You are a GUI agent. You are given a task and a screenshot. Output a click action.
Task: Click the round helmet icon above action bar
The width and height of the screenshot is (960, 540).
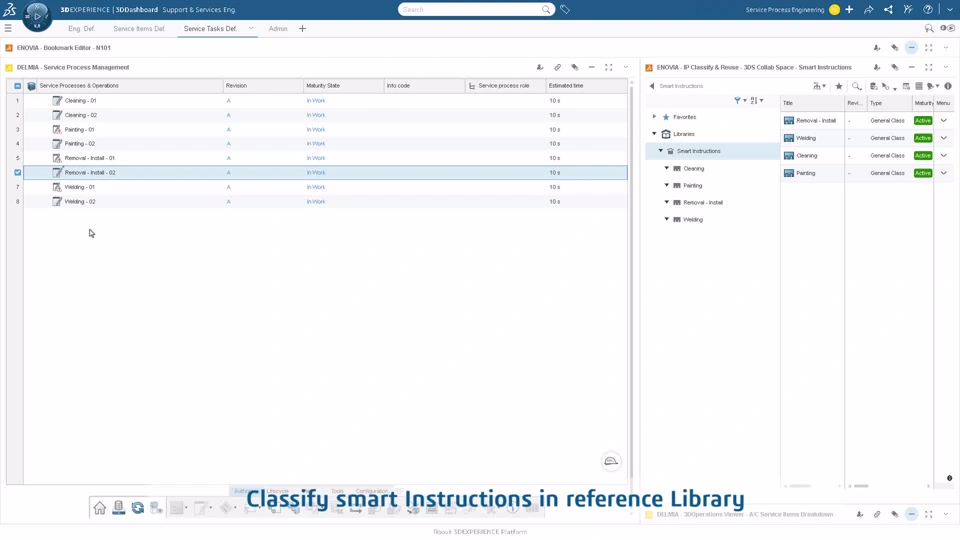click(x=611, y=461)
